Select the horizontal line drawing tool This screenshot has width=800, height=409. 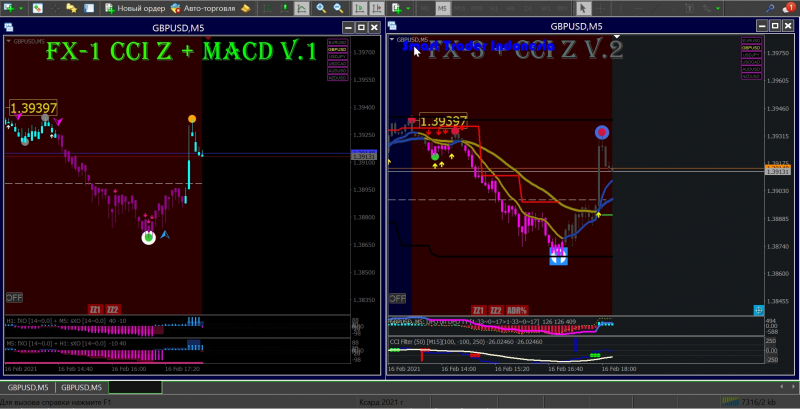point(637,8)
